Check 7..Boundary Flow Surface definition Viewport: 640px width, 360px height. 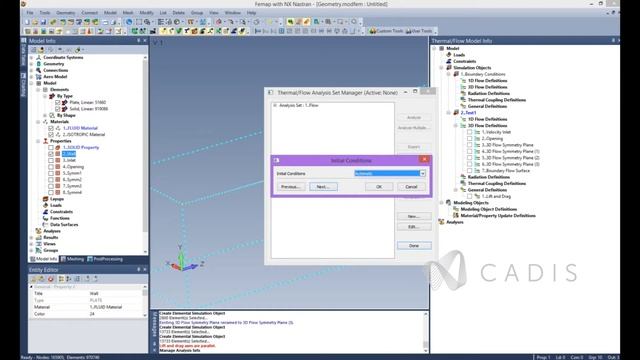click(470, 171)
